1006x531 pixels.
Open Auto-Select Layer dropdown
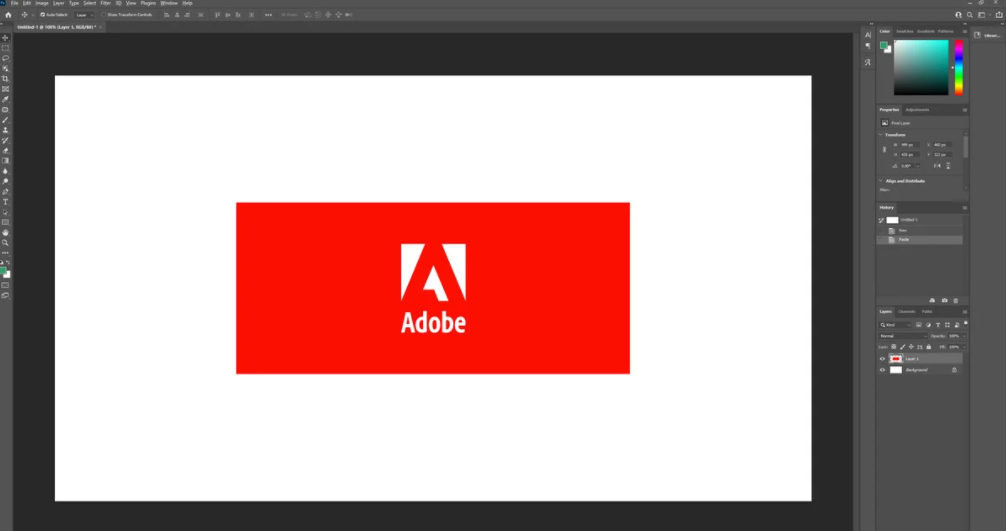pyautogui.click(x=84, y=15)
